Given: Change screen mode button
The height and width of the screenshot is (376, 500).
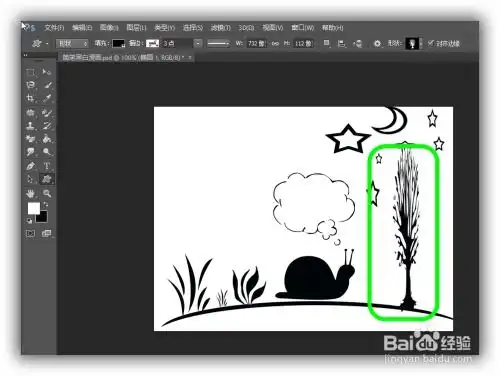Looking at the screenshot, I should pyautogui.click(x=46, y=233).
